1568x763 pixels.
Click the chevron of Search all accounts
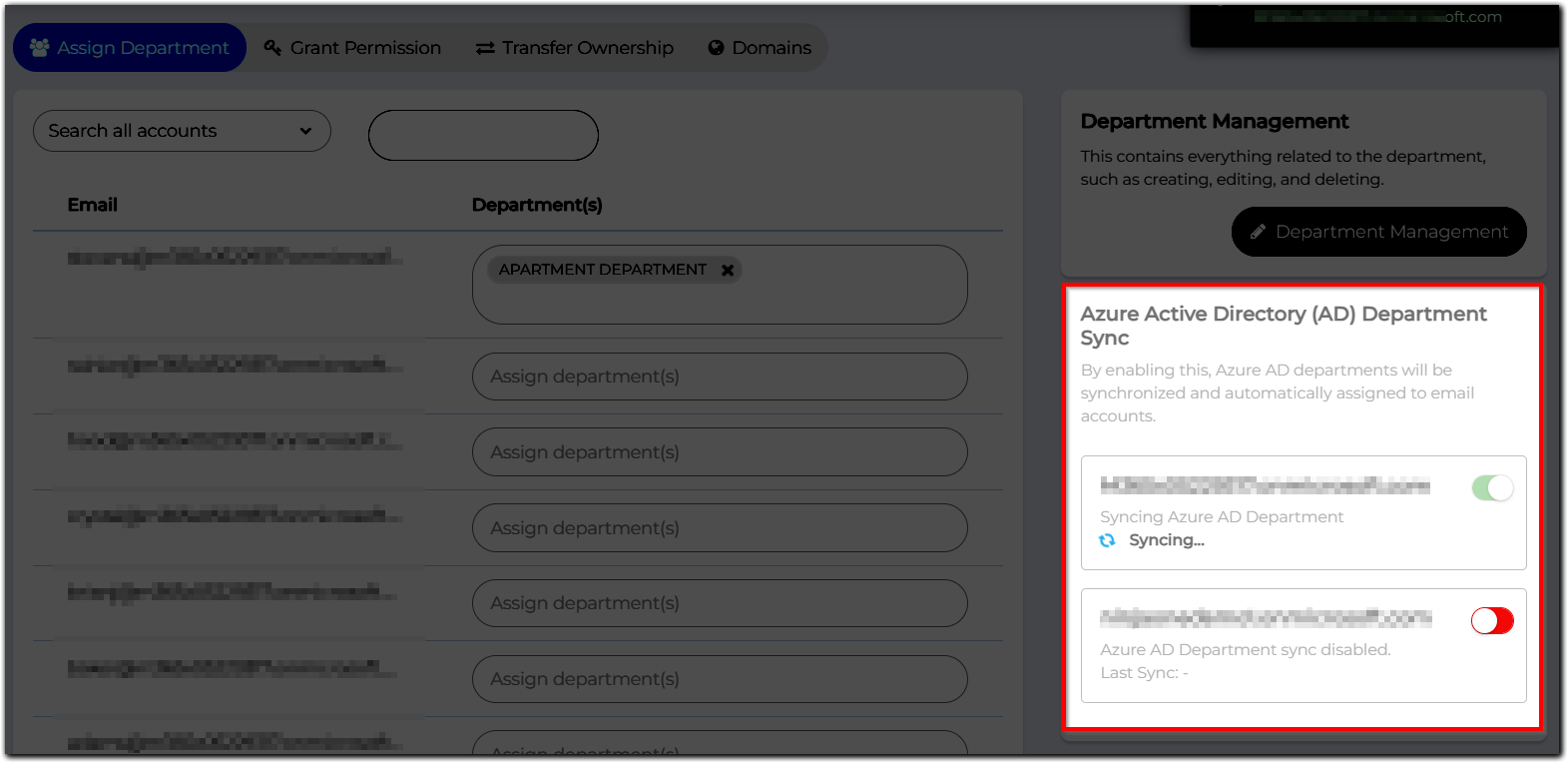point(305,131)
